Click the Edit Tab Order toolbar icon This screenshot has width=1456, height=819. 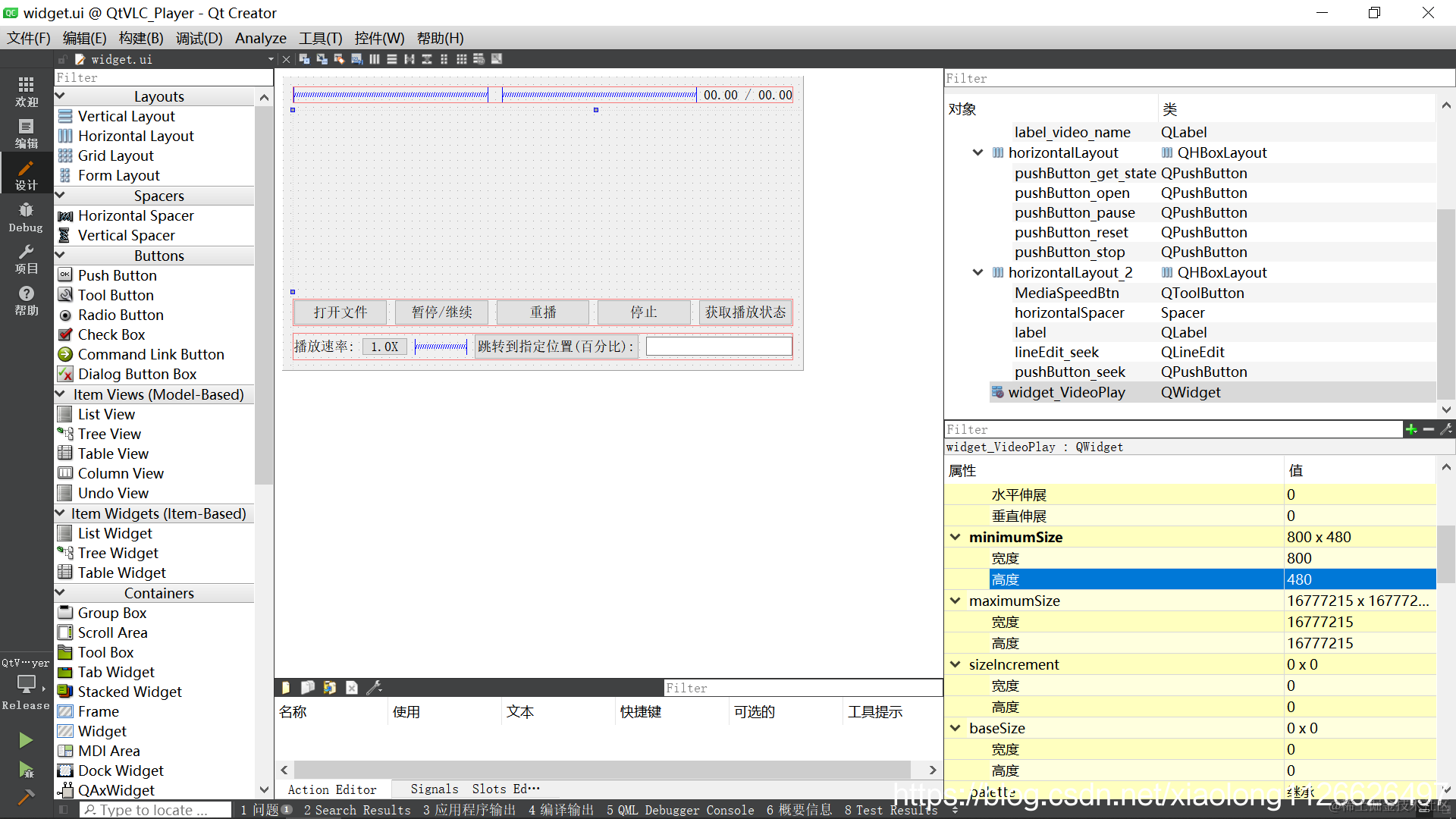(x=356, y=59)
